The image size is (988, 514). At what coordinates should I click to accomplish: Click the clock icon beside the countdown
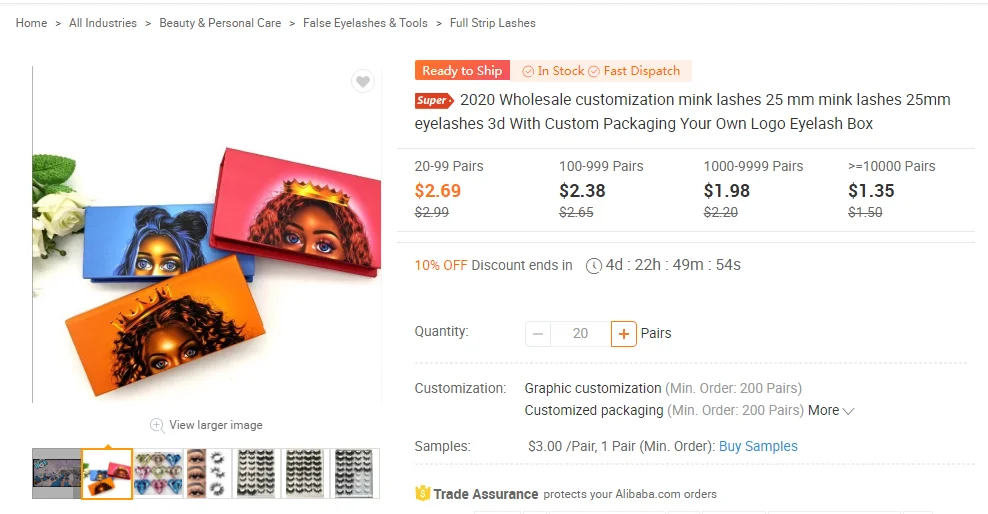(x=594, y=266)
